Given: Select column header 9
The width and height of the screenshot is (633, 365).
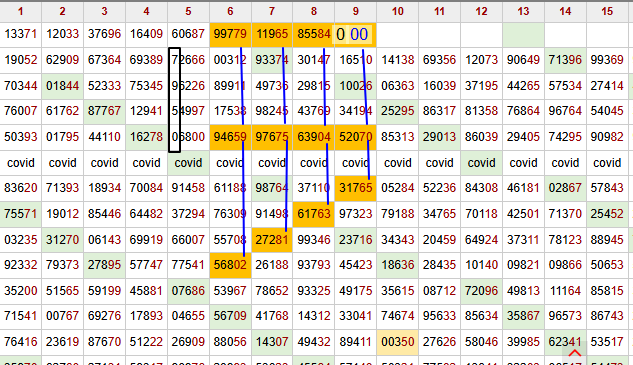Looking at the screenshot, I should (356, 11).
